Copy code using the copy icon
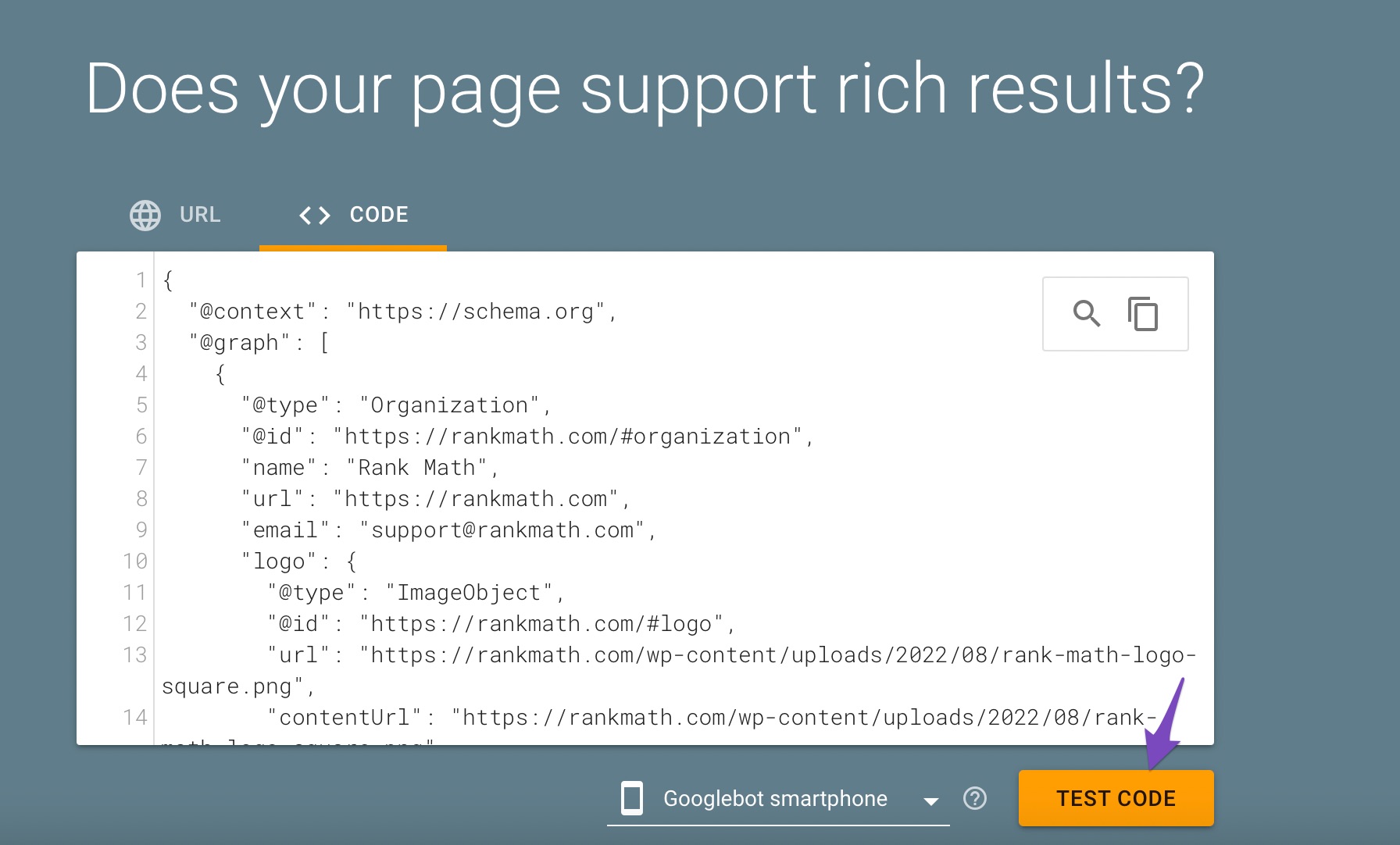1400x845 pixels. pyautogui.click(x=1143, y=314)
